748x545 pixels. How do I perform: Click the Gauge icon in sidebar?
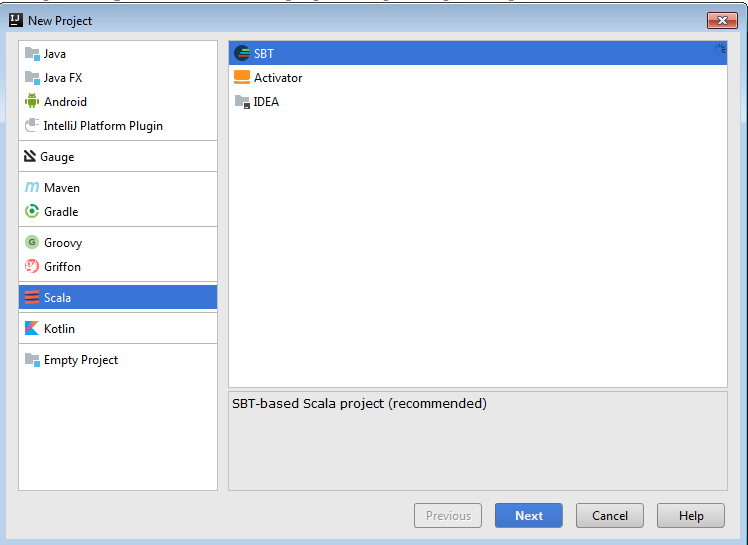click(30, 157)
